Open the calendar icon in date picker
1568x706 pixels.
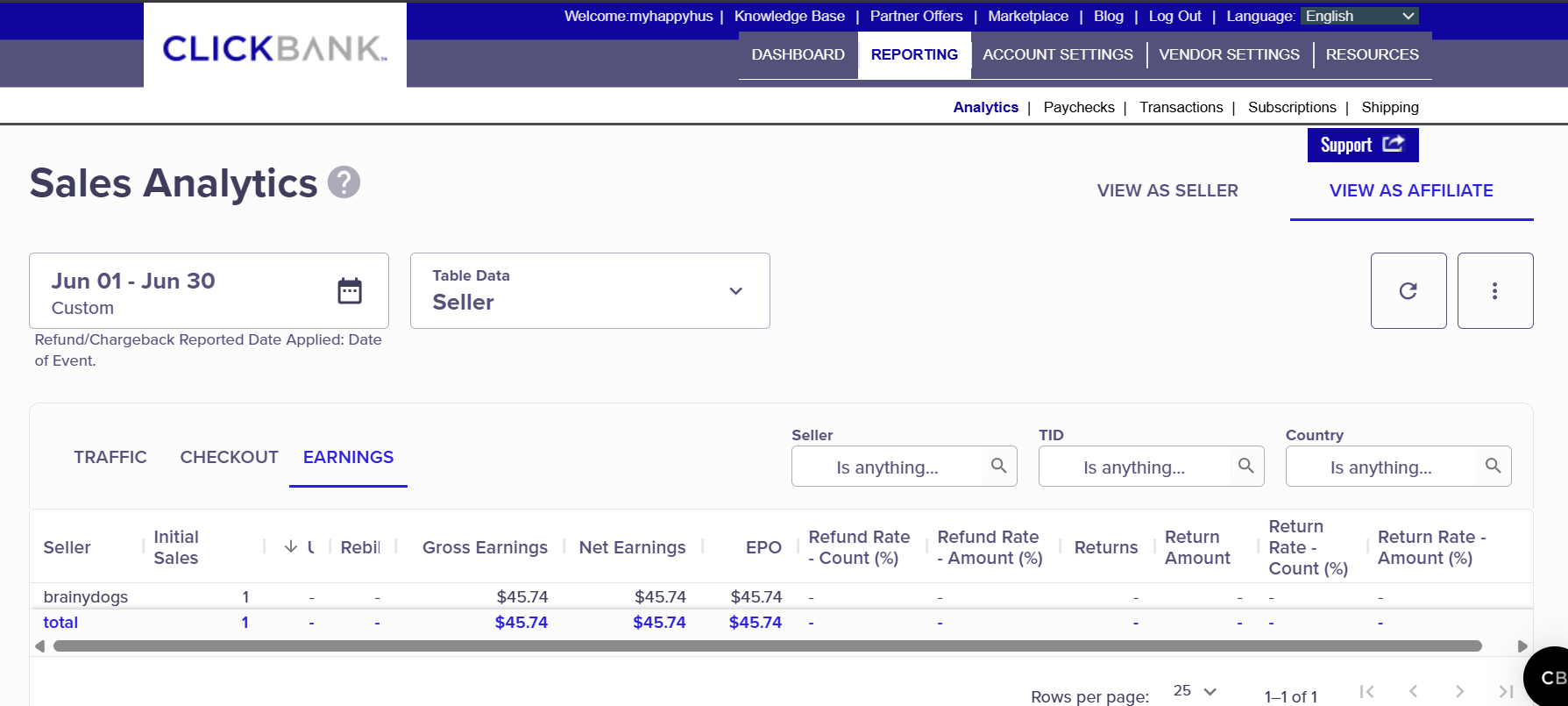click(x=350, y=290)
